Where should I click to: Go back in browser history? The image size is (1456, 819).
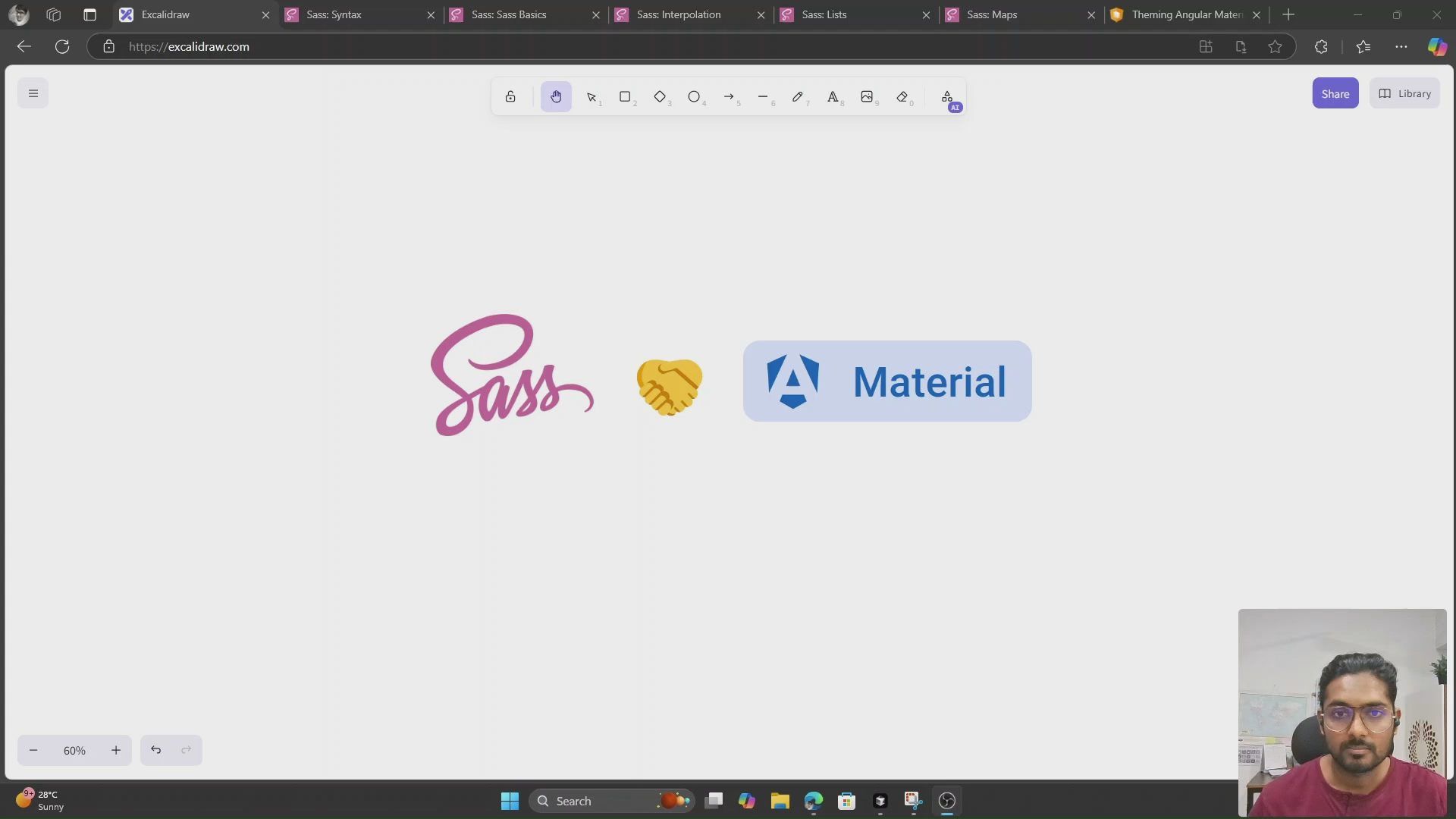coord(24,46)
